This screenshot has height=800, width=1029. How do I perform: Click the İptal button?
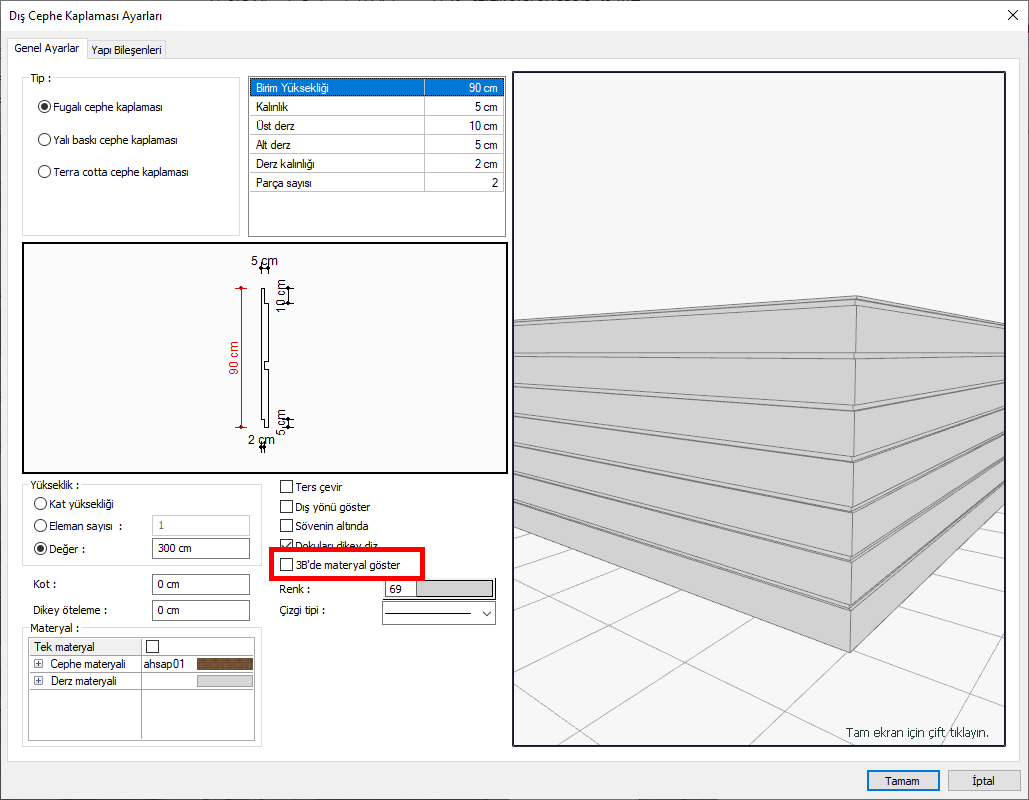[982, 780]
